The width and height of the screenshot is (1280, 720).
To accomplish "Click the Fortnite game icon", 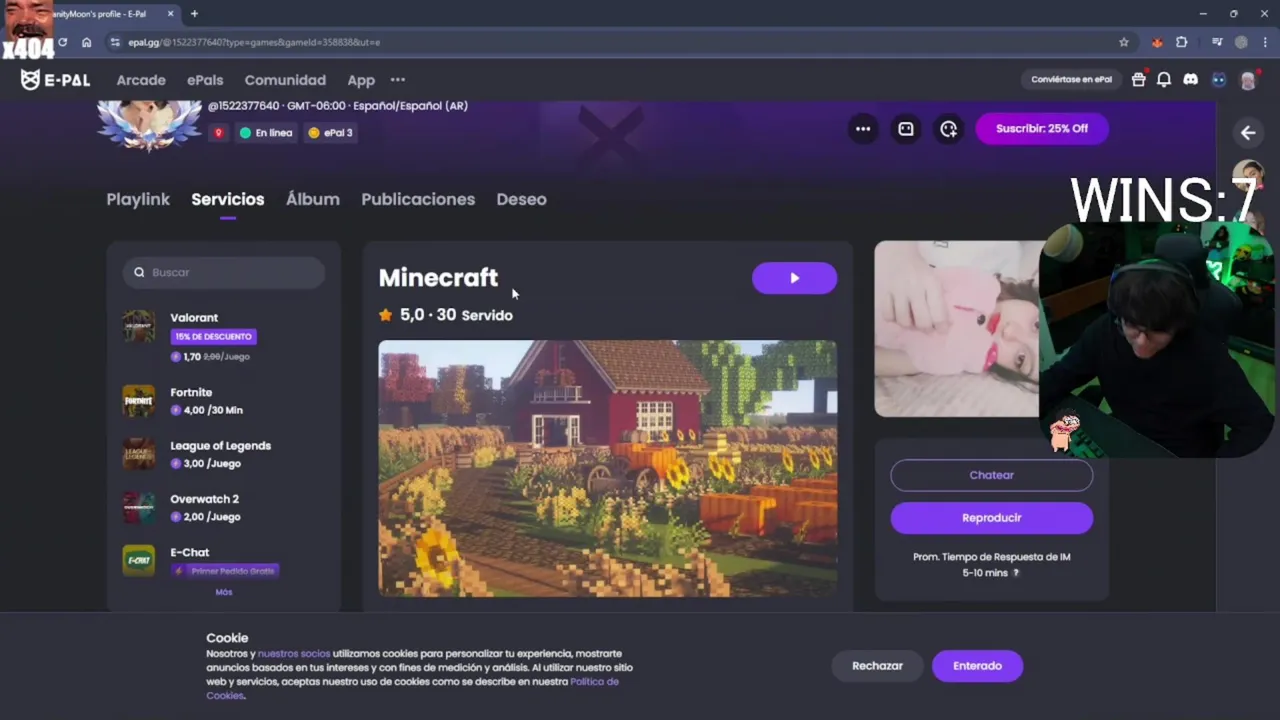I will [x=139, y=401].
